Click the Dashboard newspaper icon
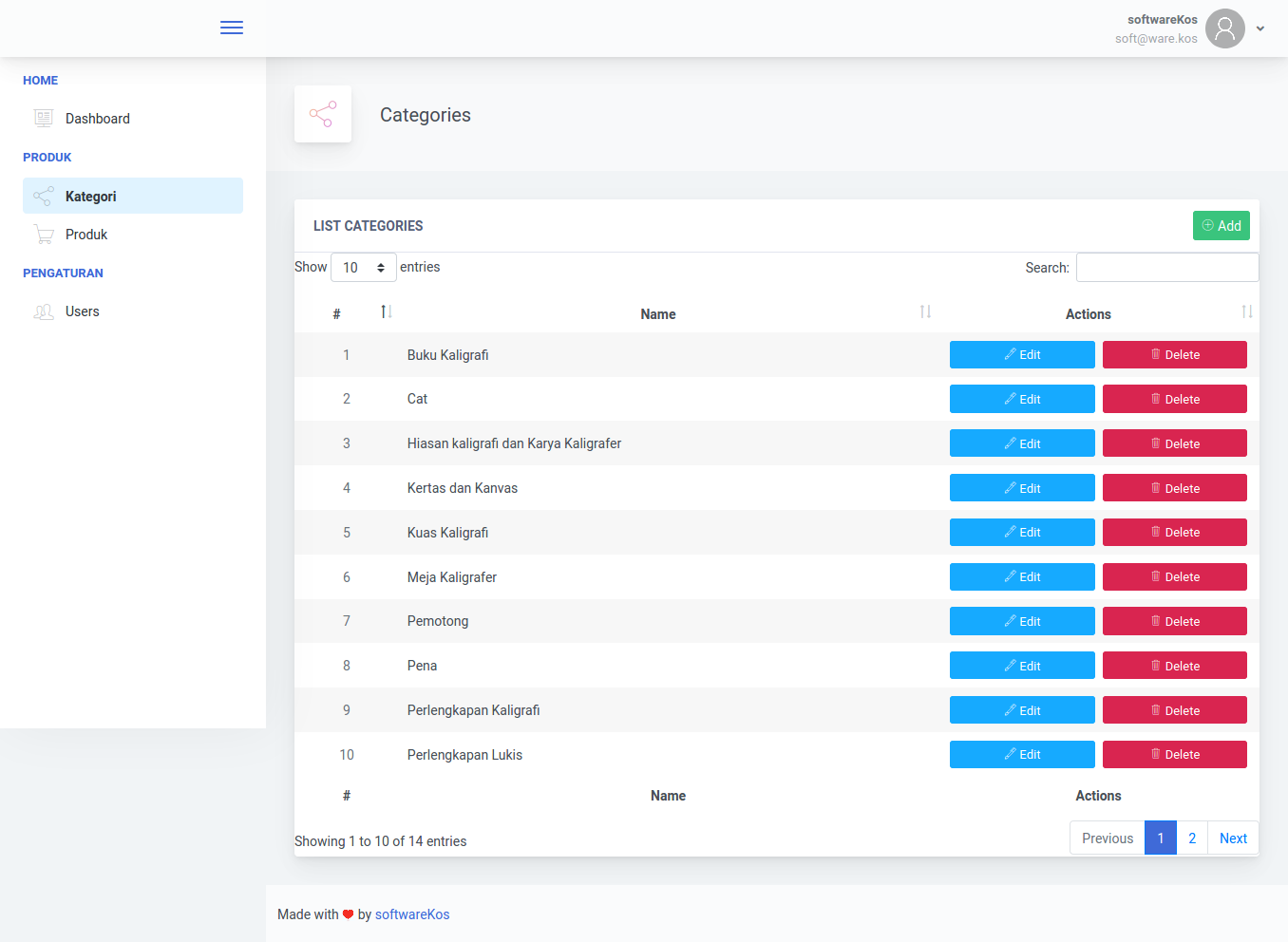Image resolution: width=1288 pixels, height=942 pixels. click(44, 119)
